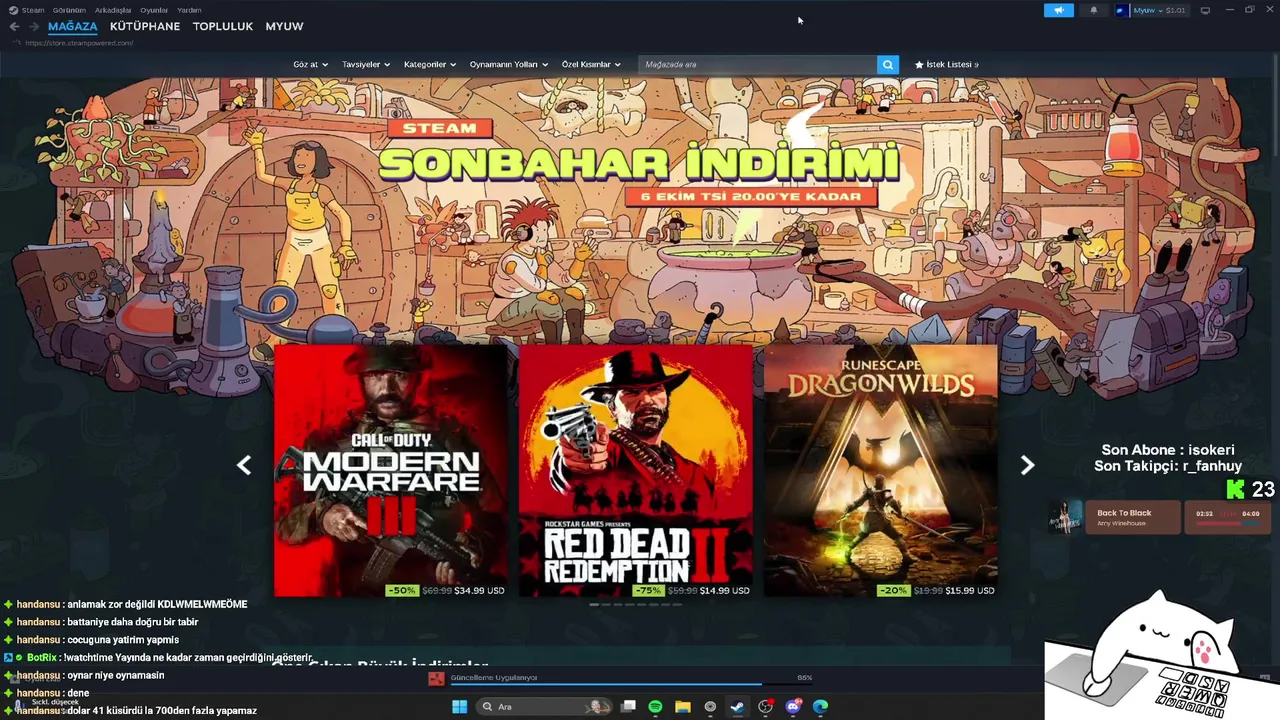Click the Steam logo in menu bar
Screen dimensions: 1280x720
point(13,10)
